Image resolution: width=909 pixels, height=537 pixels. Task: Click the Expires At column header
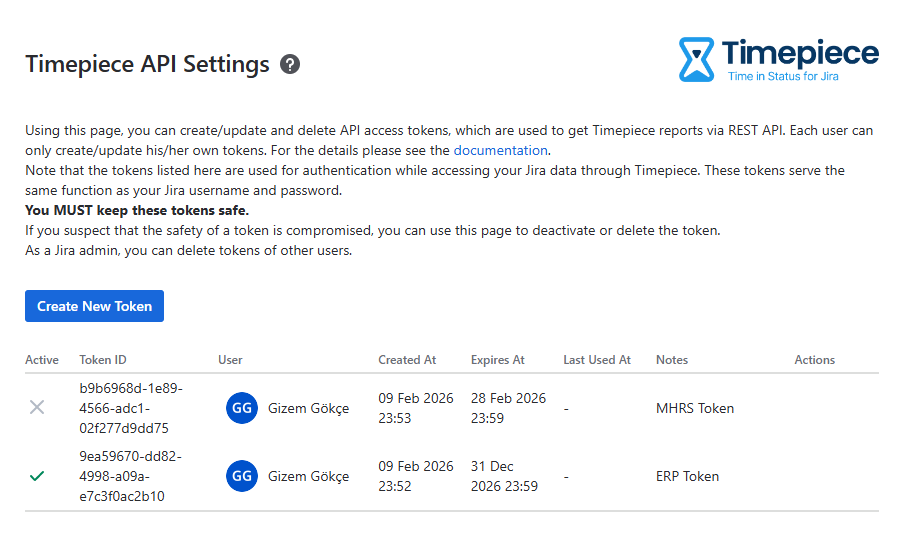tap(498, 360)
